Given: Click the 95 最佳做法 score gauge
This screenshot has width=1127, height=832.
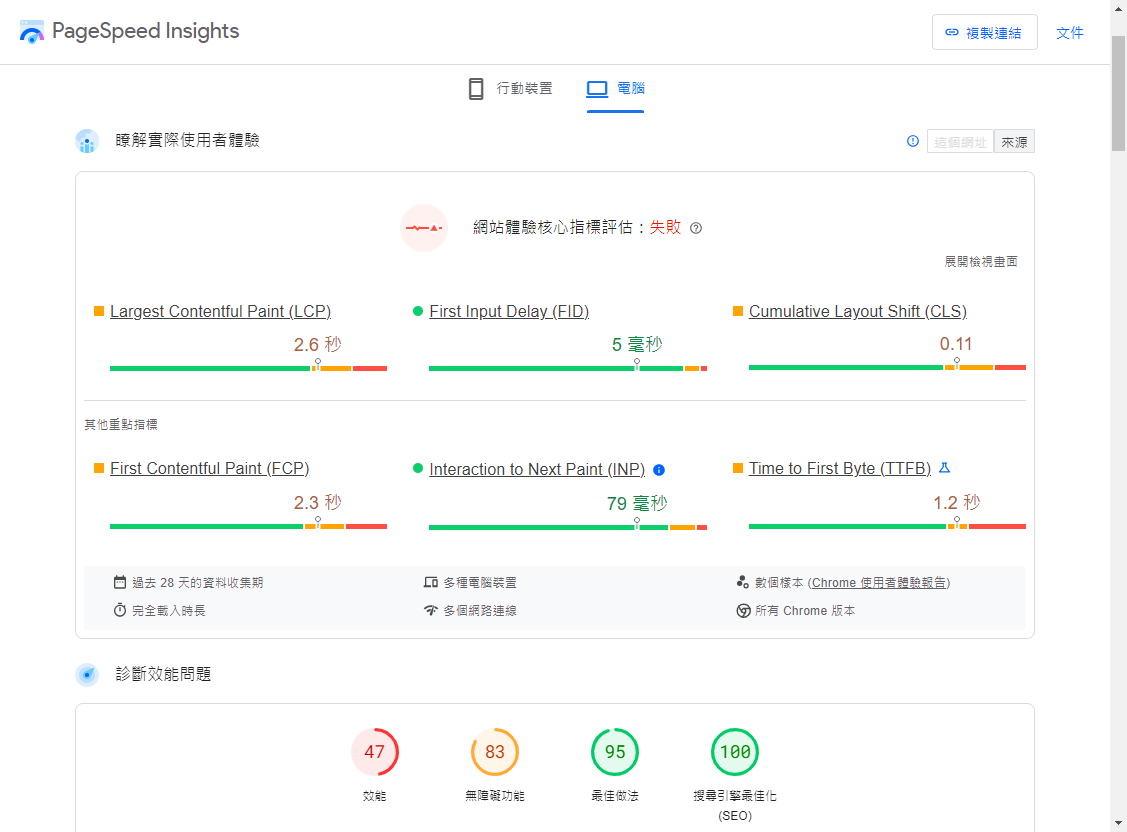Looking at the screenshot, I should pyautogui.click(x=615, y=752).
